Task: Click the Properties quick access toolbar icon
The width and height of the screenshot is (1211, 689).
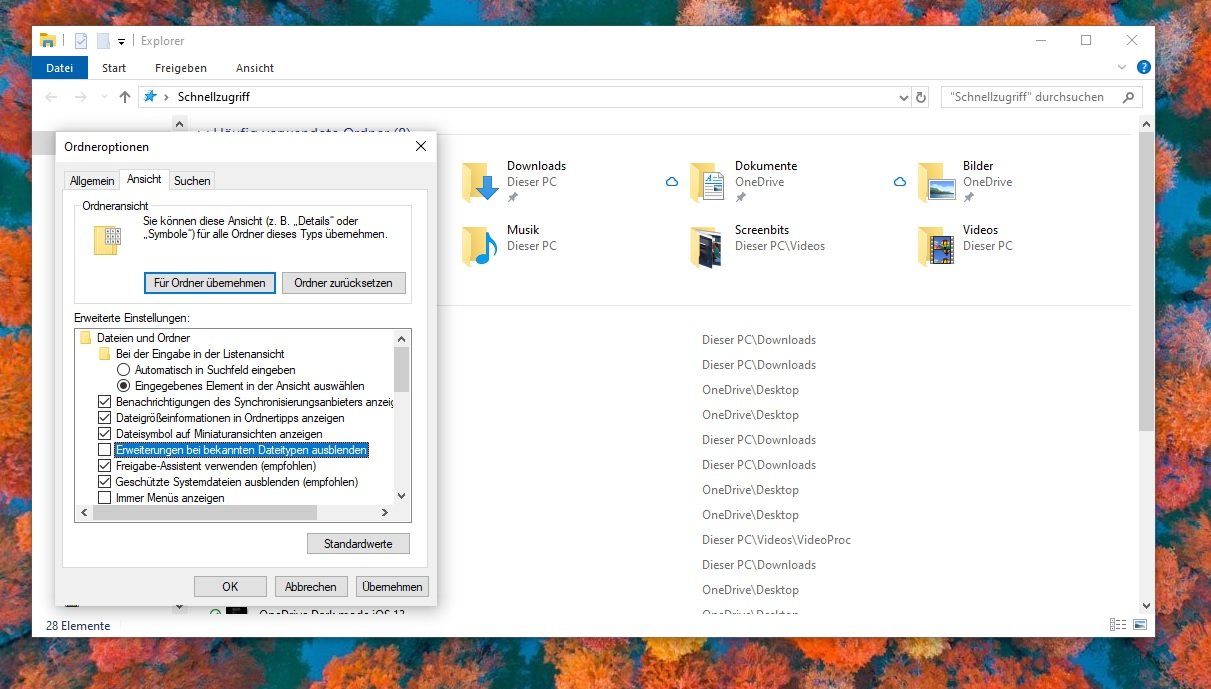Action: pyautogui.click(x=81, y=41)
